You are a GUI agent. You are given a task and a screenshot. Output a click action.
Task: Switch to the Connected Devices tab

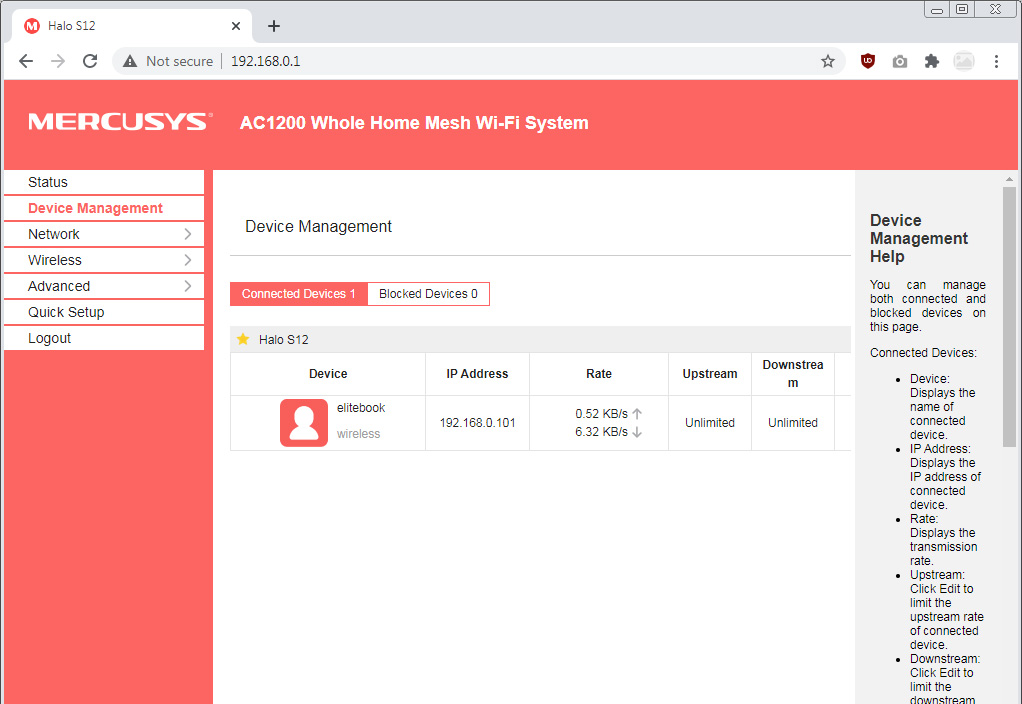click(299, 294)
